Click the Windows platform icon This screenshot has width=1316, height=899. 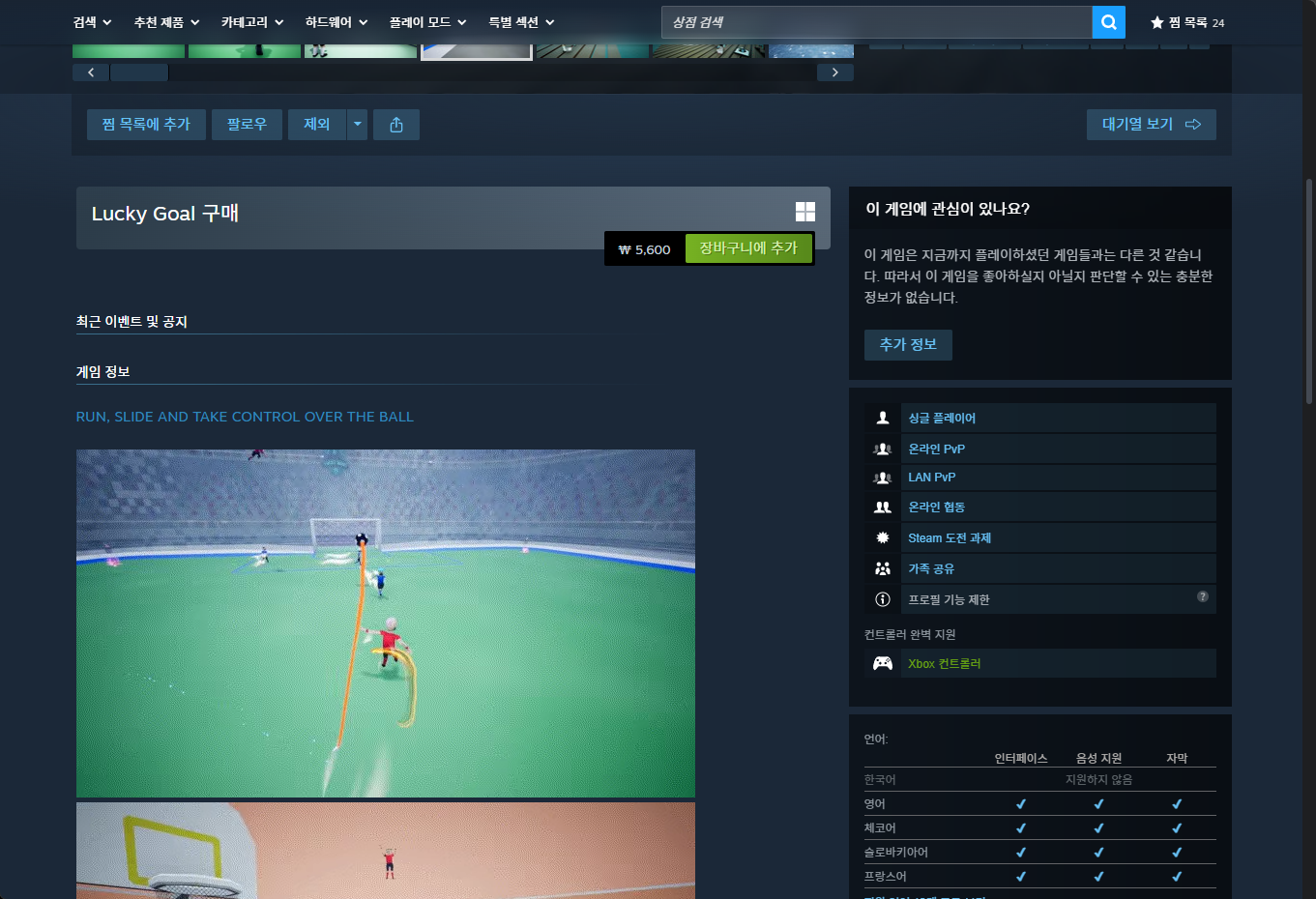click(805, 212)
